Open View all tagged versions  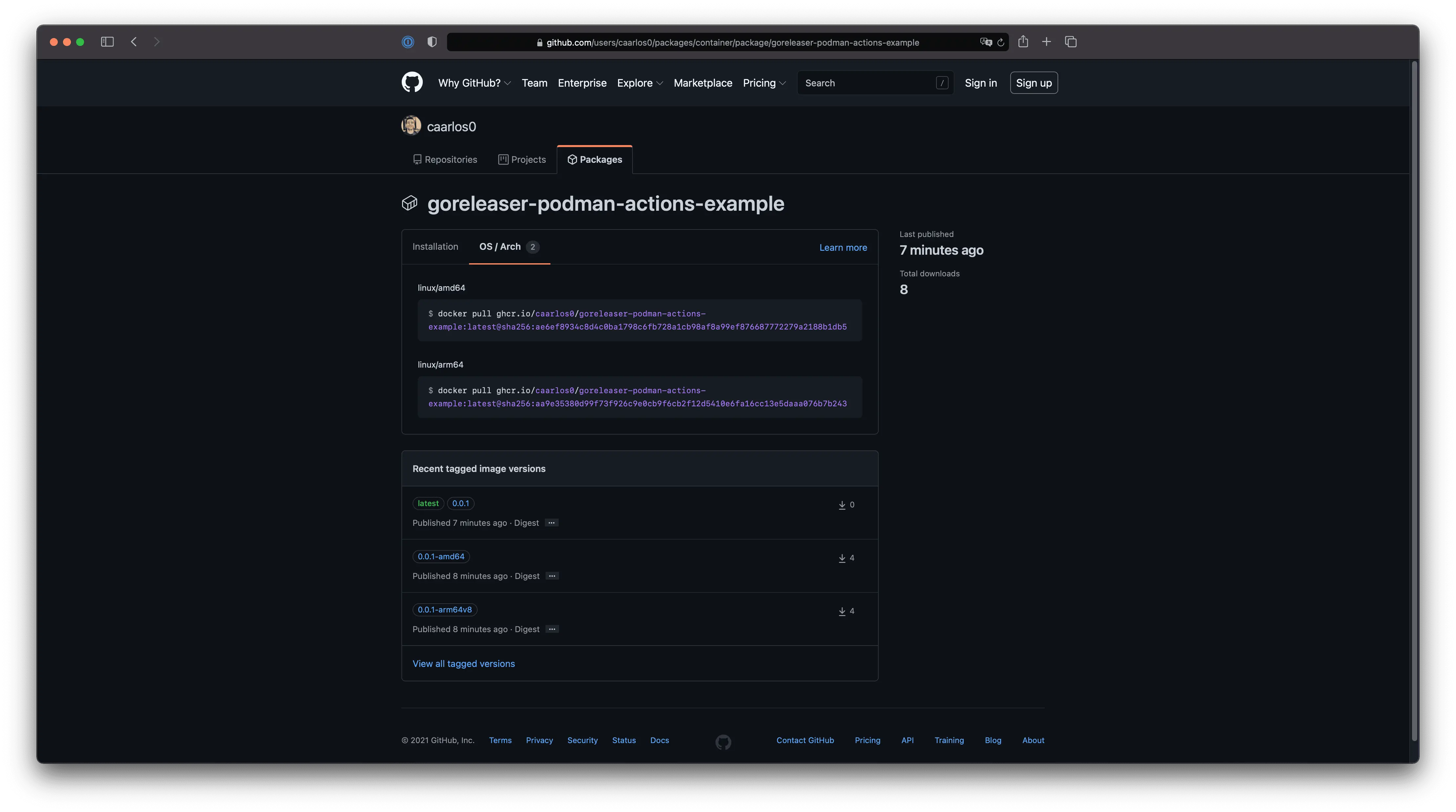[x=463, y=663]
